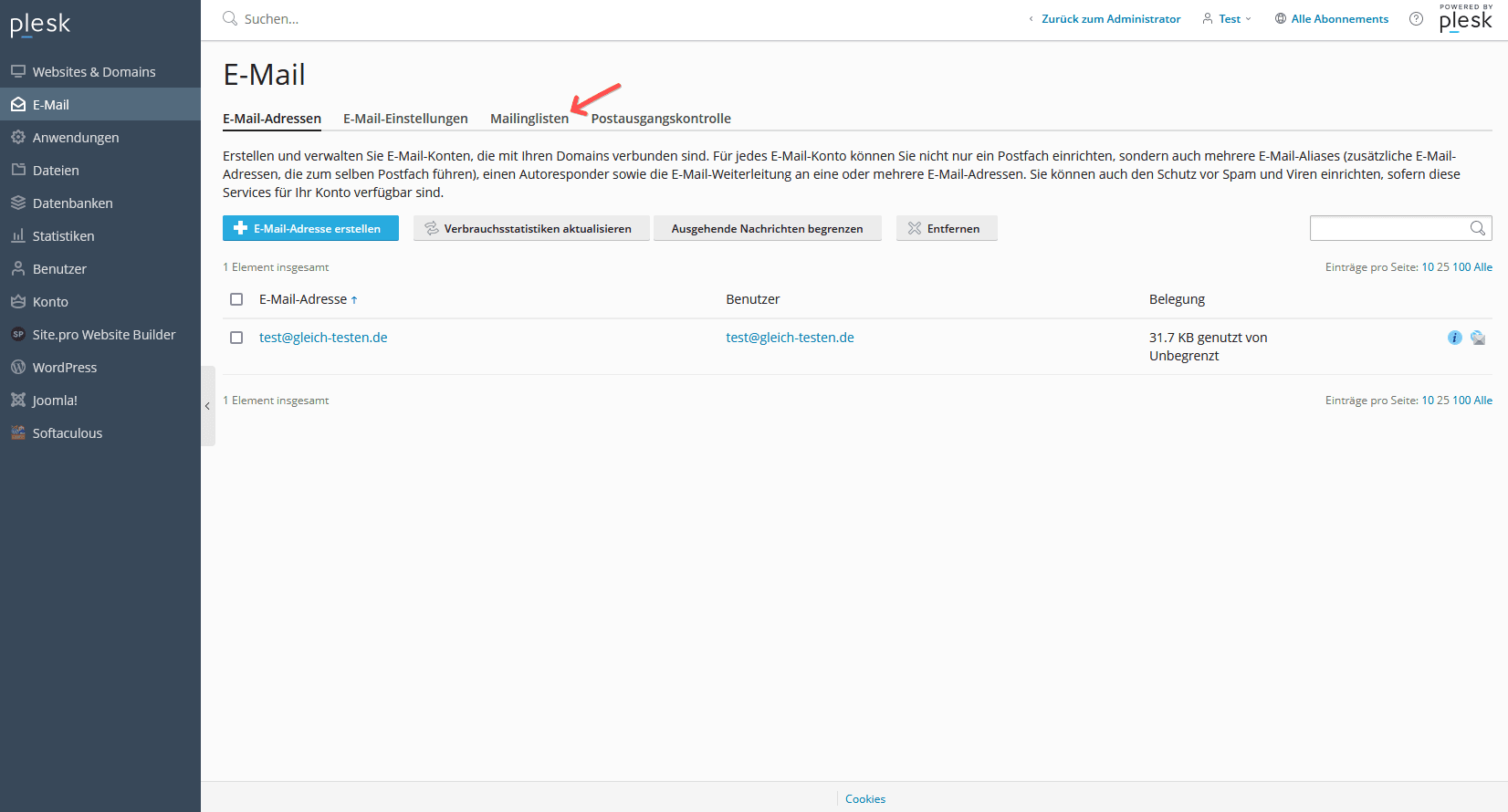Click the blue info icon for test@gleich-testen.de
This screenshot has height=812, width=1508.
(1454, 338)
